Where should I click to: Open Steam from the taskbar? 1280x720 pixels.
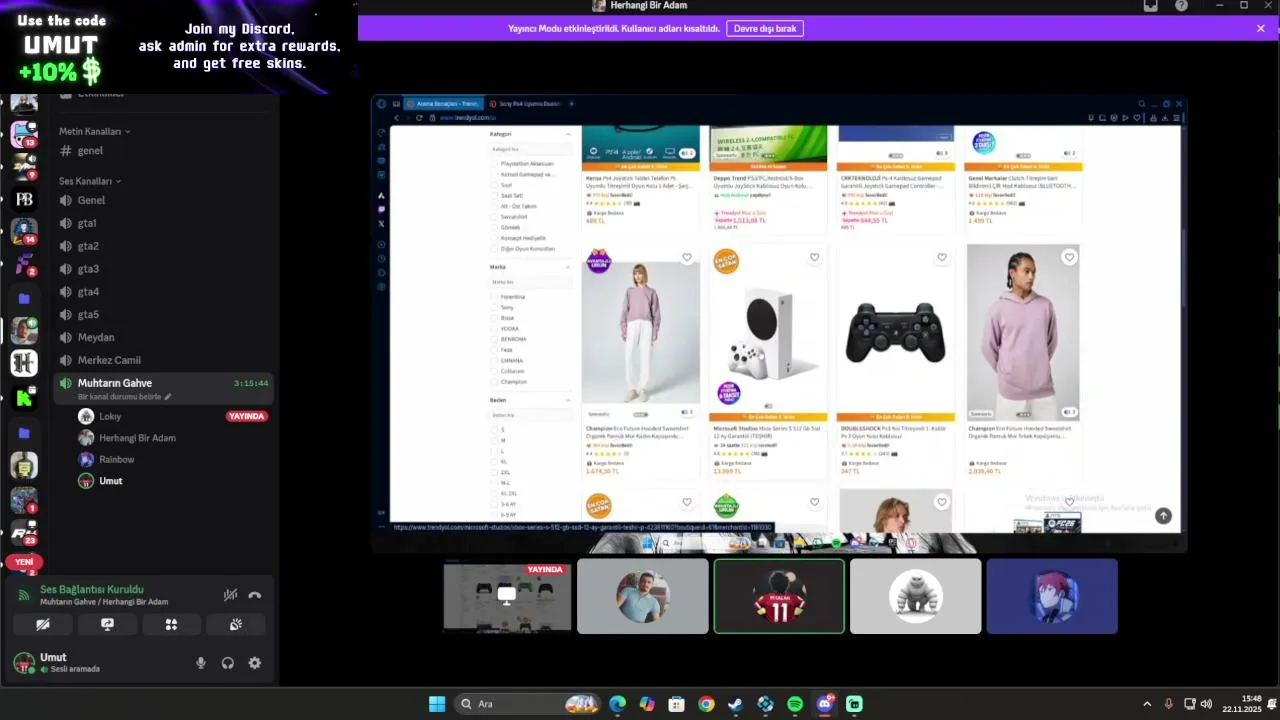[735, 704]
